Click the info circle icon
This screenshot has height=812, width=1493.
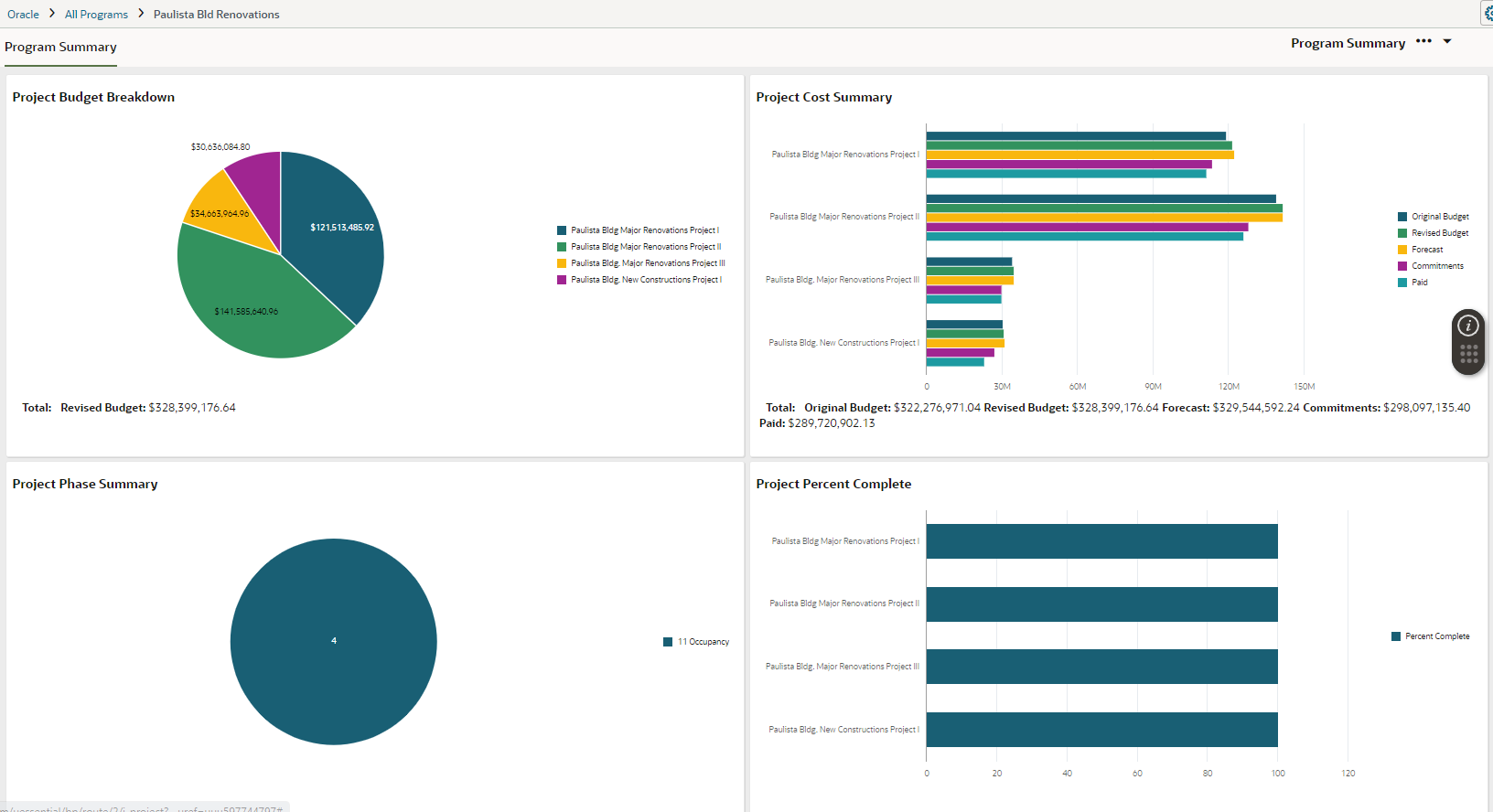point(1468,326)
